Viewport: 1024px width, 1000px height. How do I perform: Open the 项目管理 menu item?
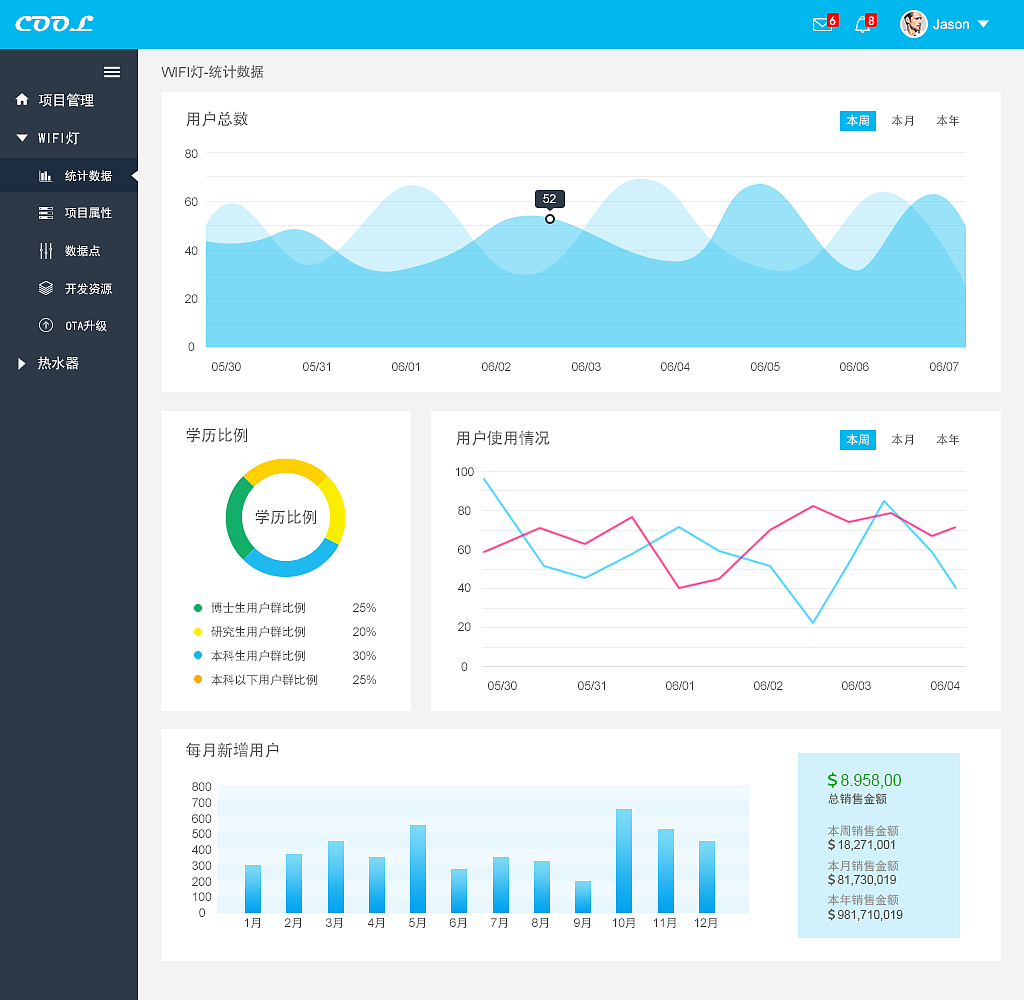pos(69,100)
